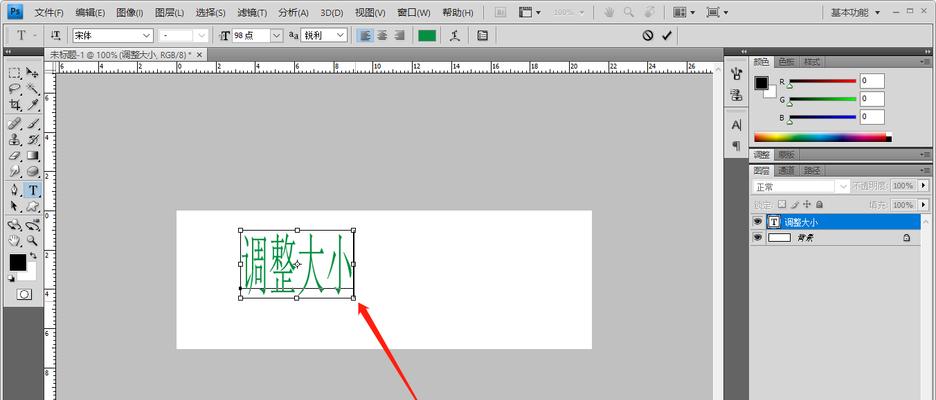Open the Type tool preset picker
The width and height of the screenshot is (936, 400).
click(x=24, y=36)
